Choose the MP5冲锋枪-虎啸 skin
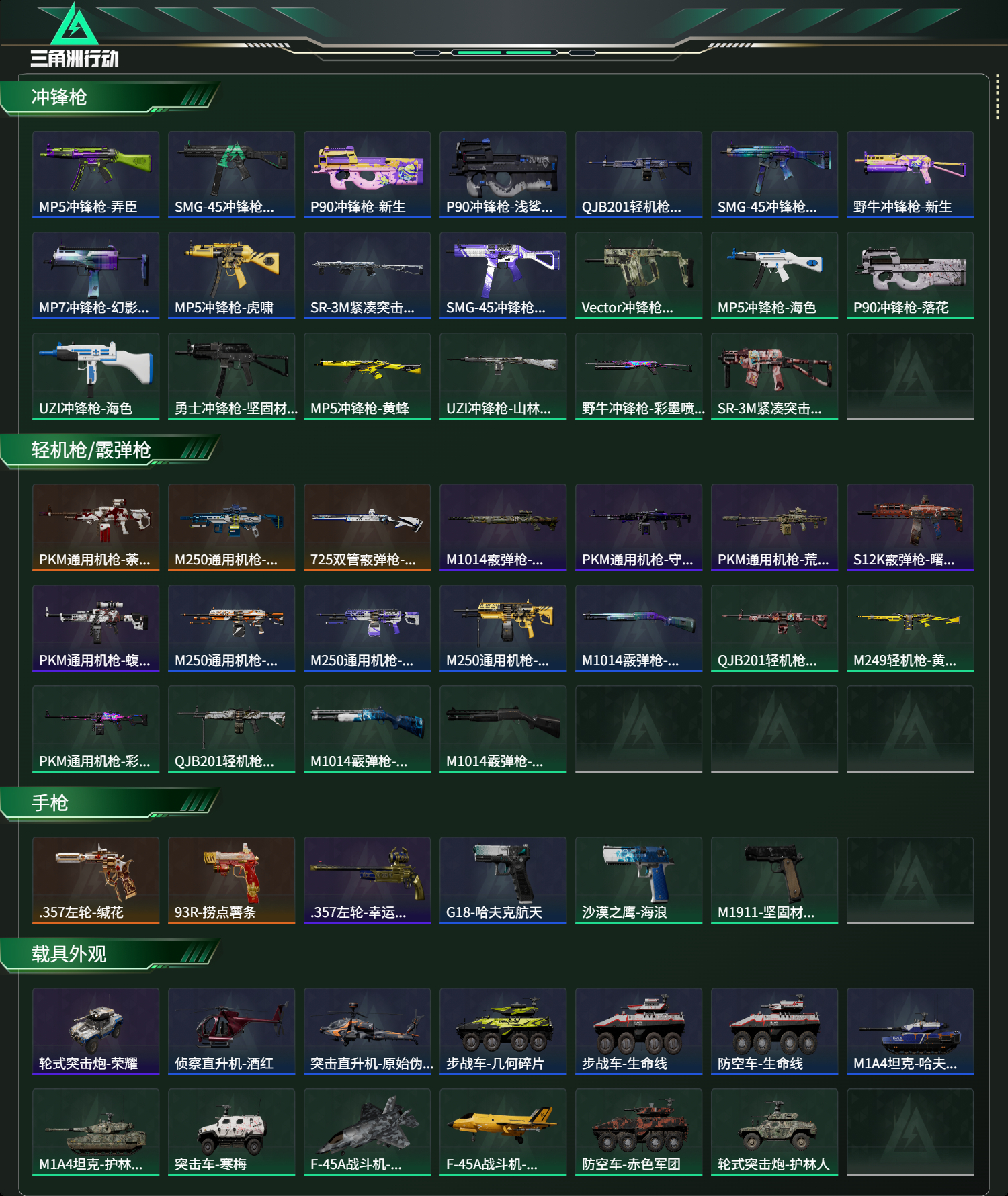1008x1196 pixels. tap(232, 275)
